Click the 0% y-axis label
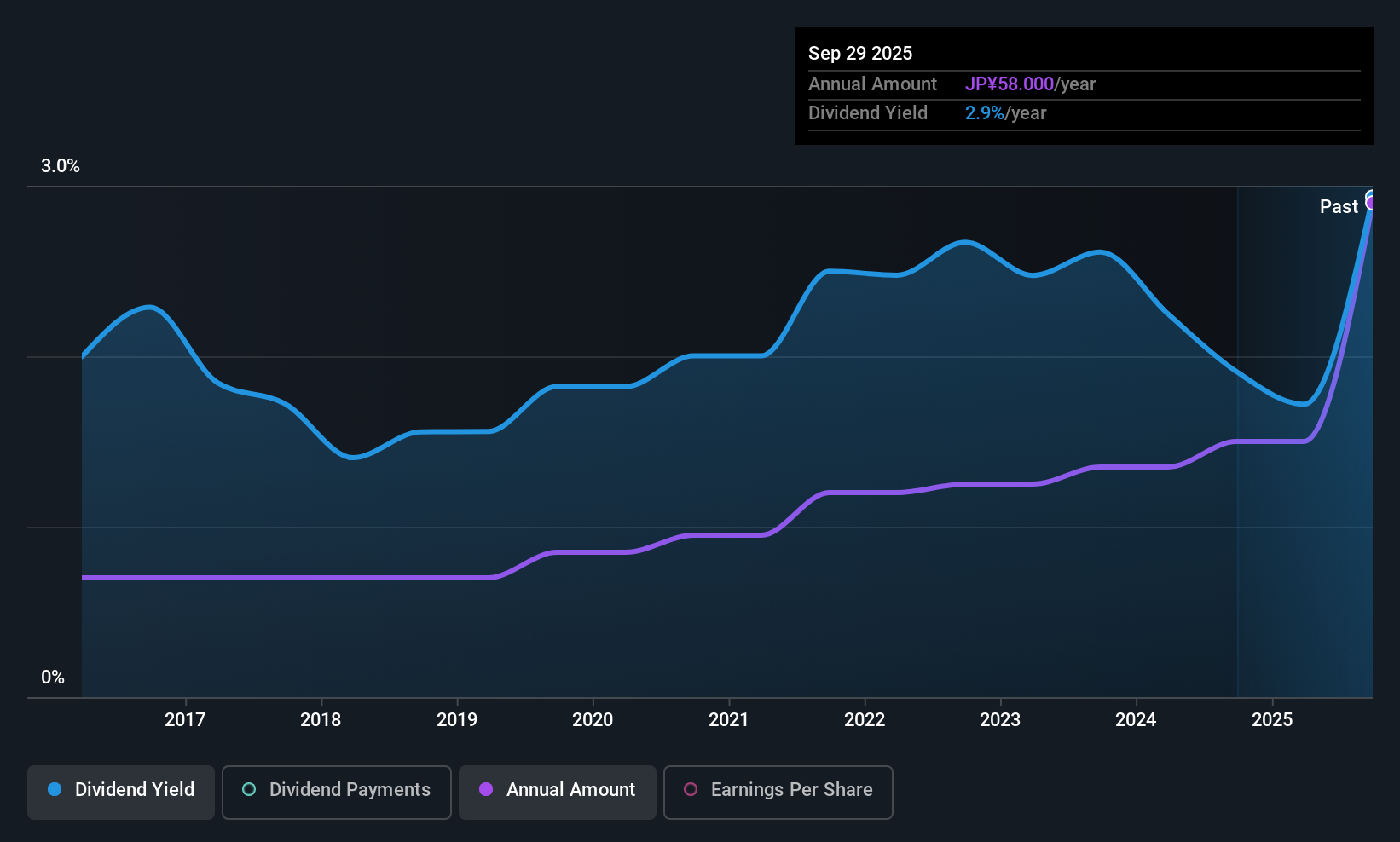Screen dimensions: 1400x842 point(53,678)
